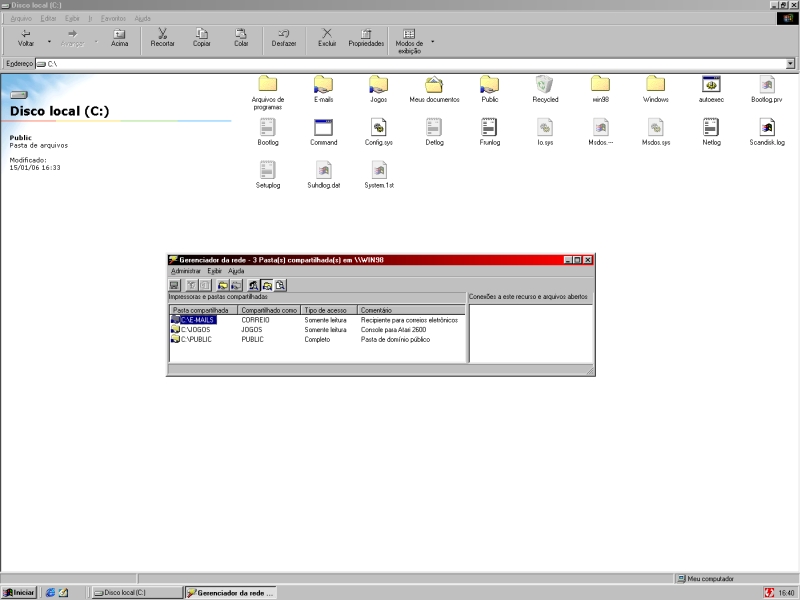Viewport: 800px width, 600px height.
Task: Click the stop sharing folder toolbar icon
Action: pos(236,286)
